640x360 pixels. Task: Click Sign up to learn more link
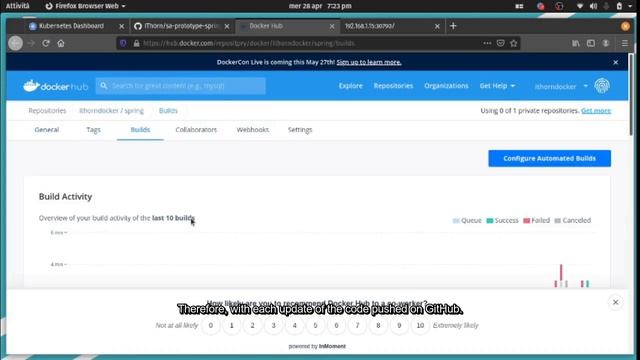point(369,62)
